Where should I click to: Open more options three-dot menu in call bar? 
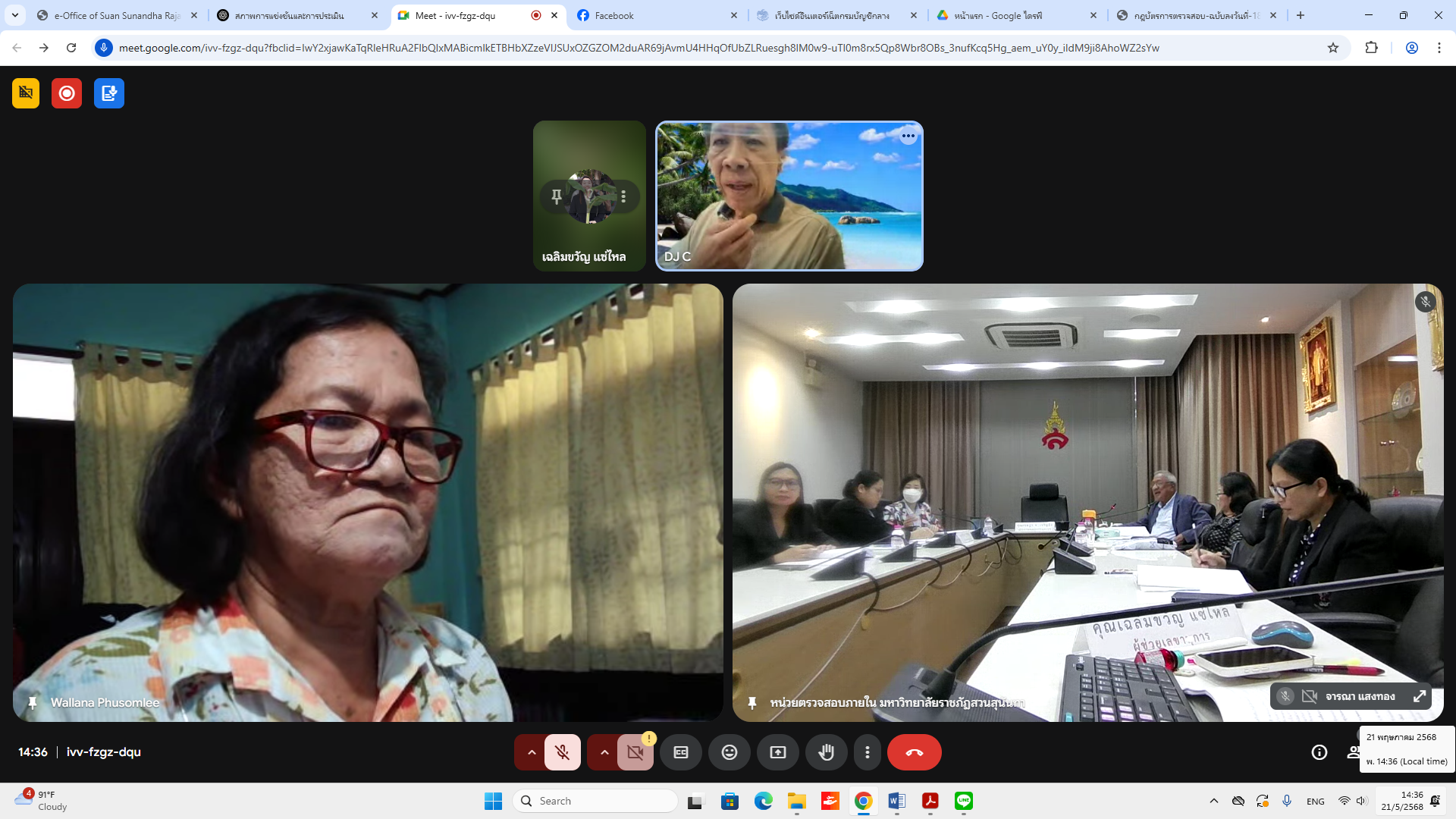tap(867, 752)
